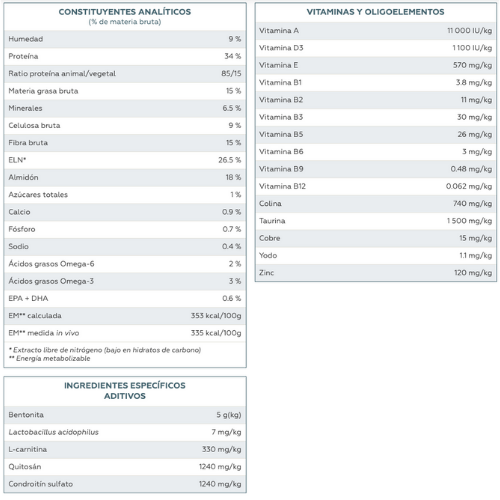This screenshot has width=500, height=500.
Task: Click the EM** medida in vivo row
Action: point(125,333)
